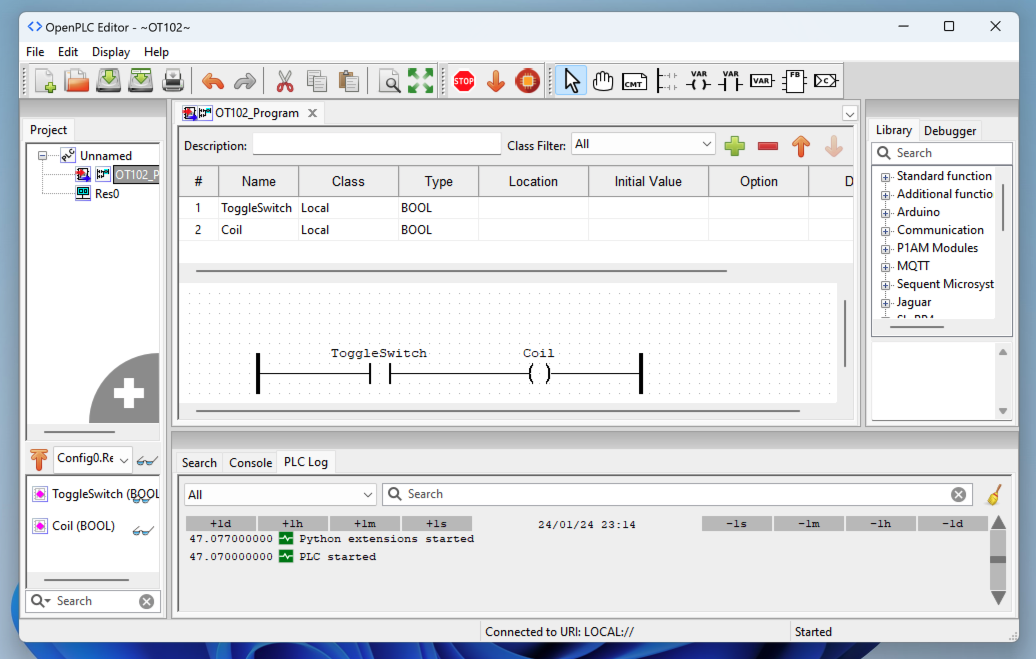Jump log forward with +1d button
The height and width of the screenshot is (659, 1036).
coord(221,523)
